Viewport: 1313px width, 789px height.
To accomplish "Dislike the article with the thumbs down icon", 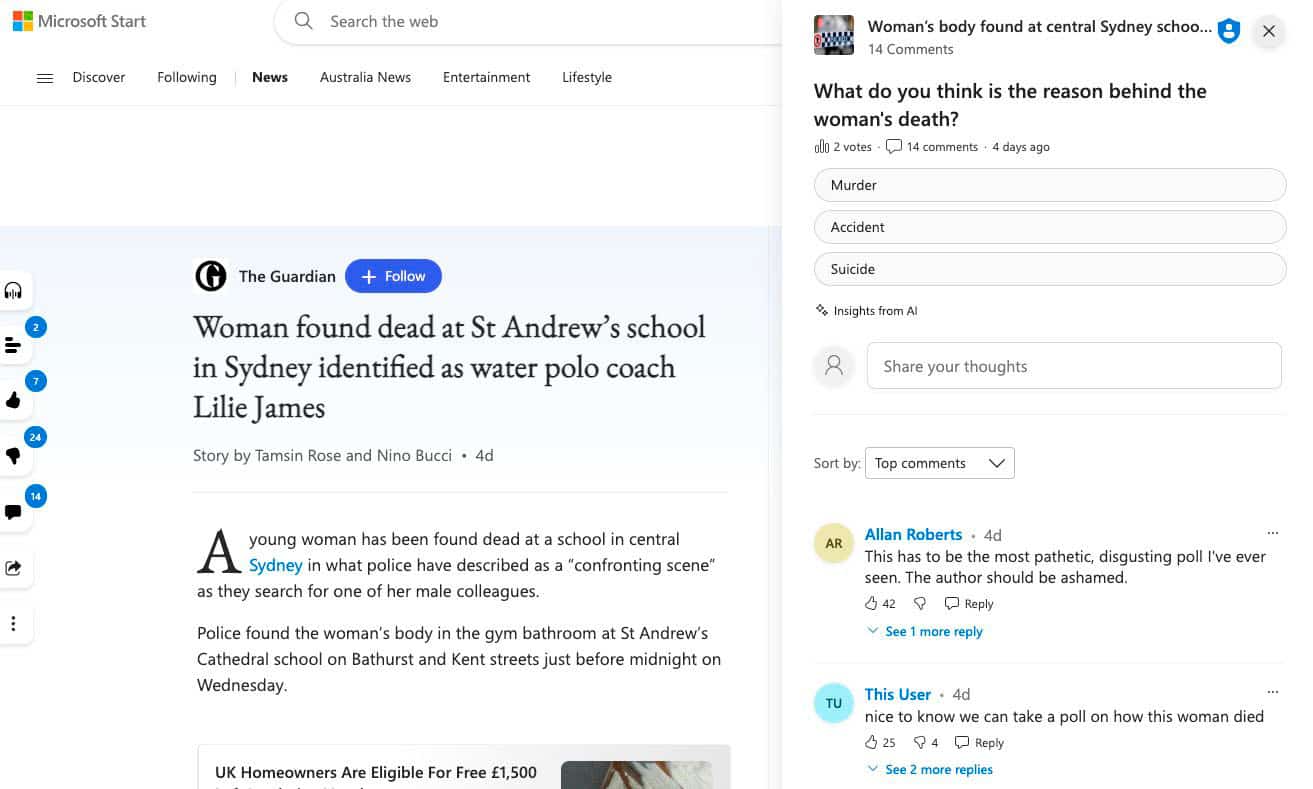I will (14, 456).
